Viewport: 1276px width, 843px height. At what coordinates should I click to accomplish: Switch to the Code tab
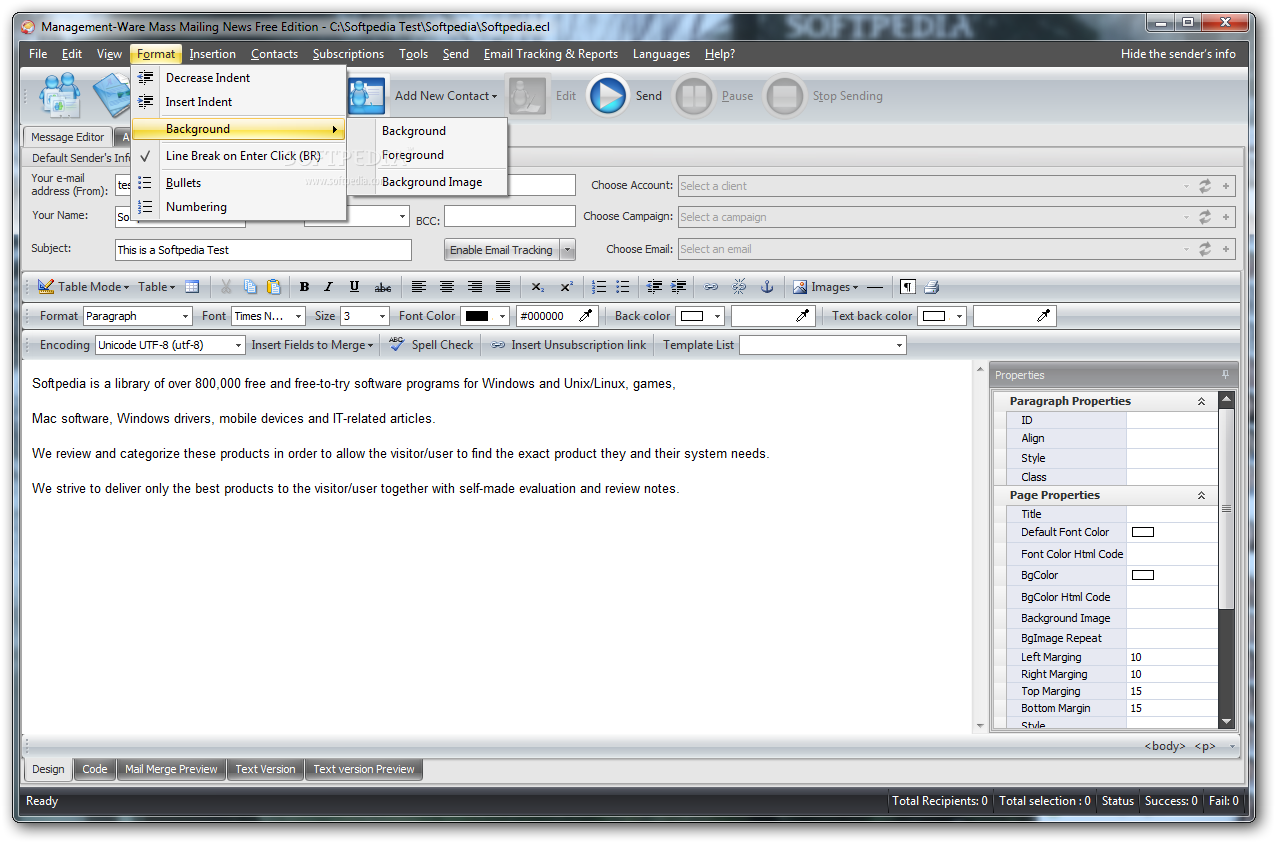[95, 769]
